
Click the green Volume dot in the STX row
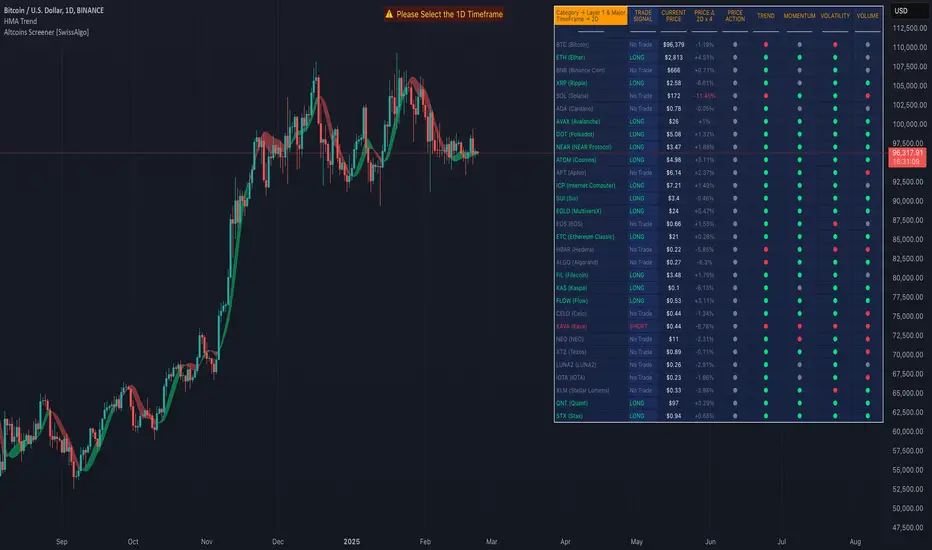(x=868, y=416)
